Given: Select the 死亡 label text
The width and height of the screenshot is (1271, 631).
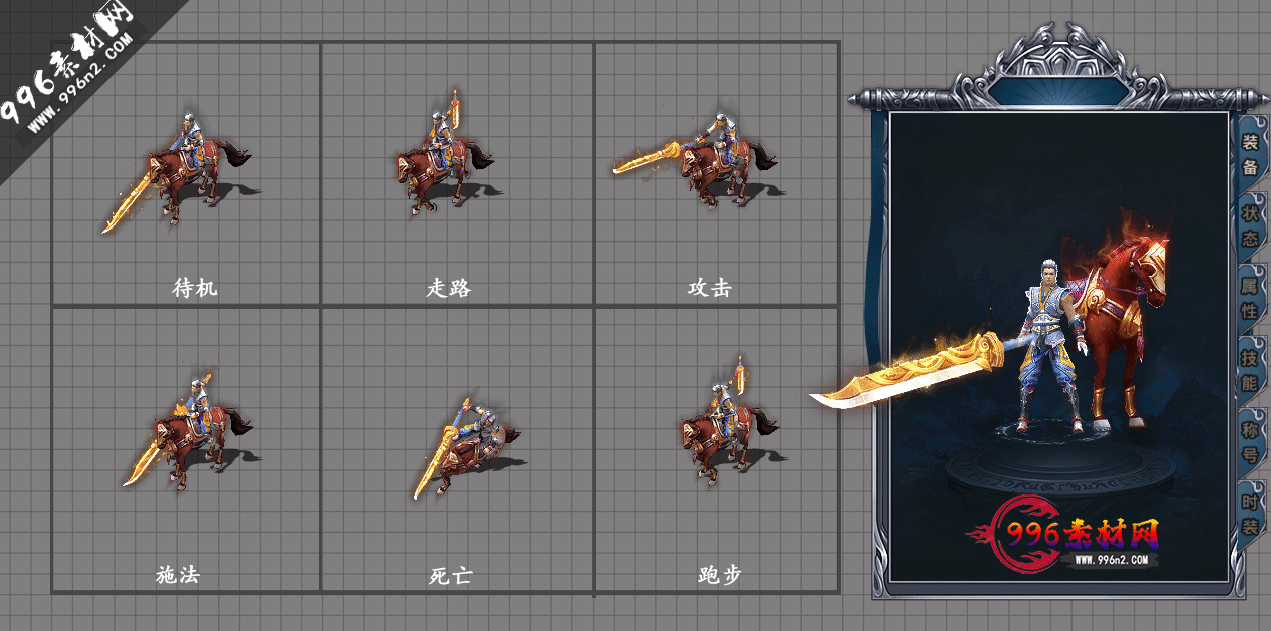Looking at the screenshot, I should pos(450,576).
